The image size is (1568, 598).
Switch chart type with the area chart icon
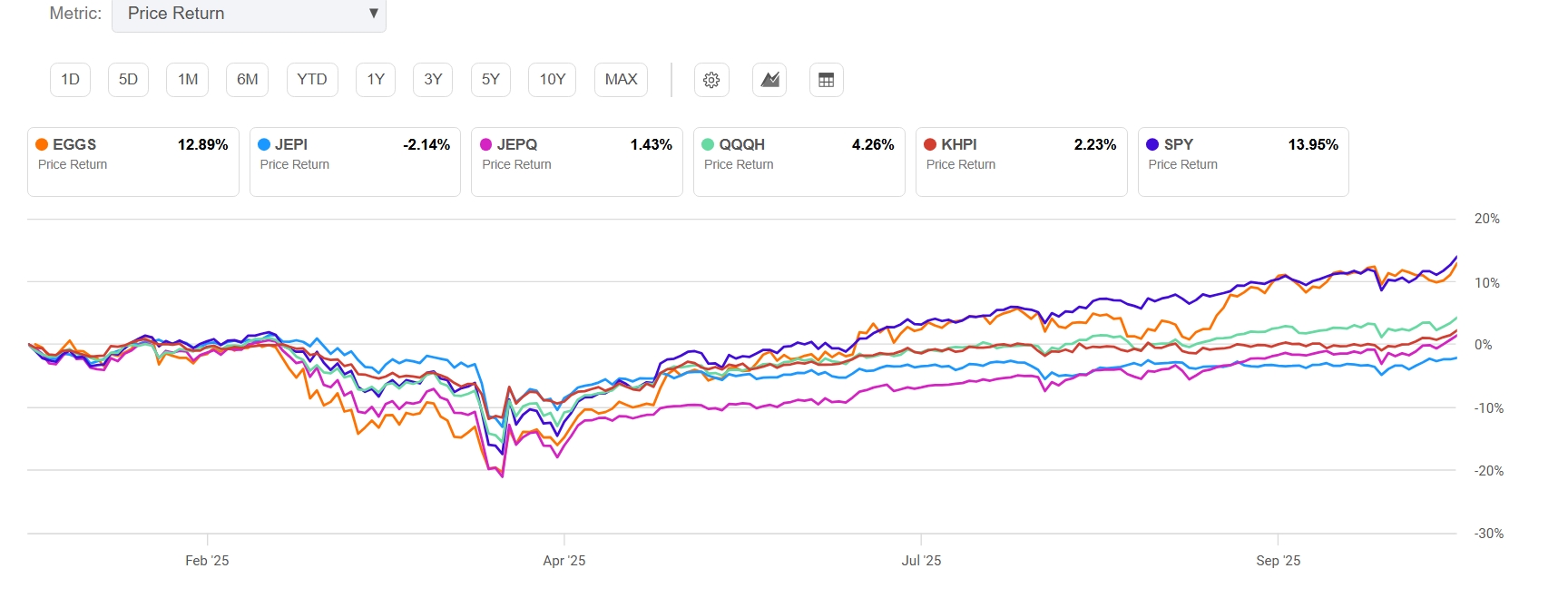click(x=769, y=80)
